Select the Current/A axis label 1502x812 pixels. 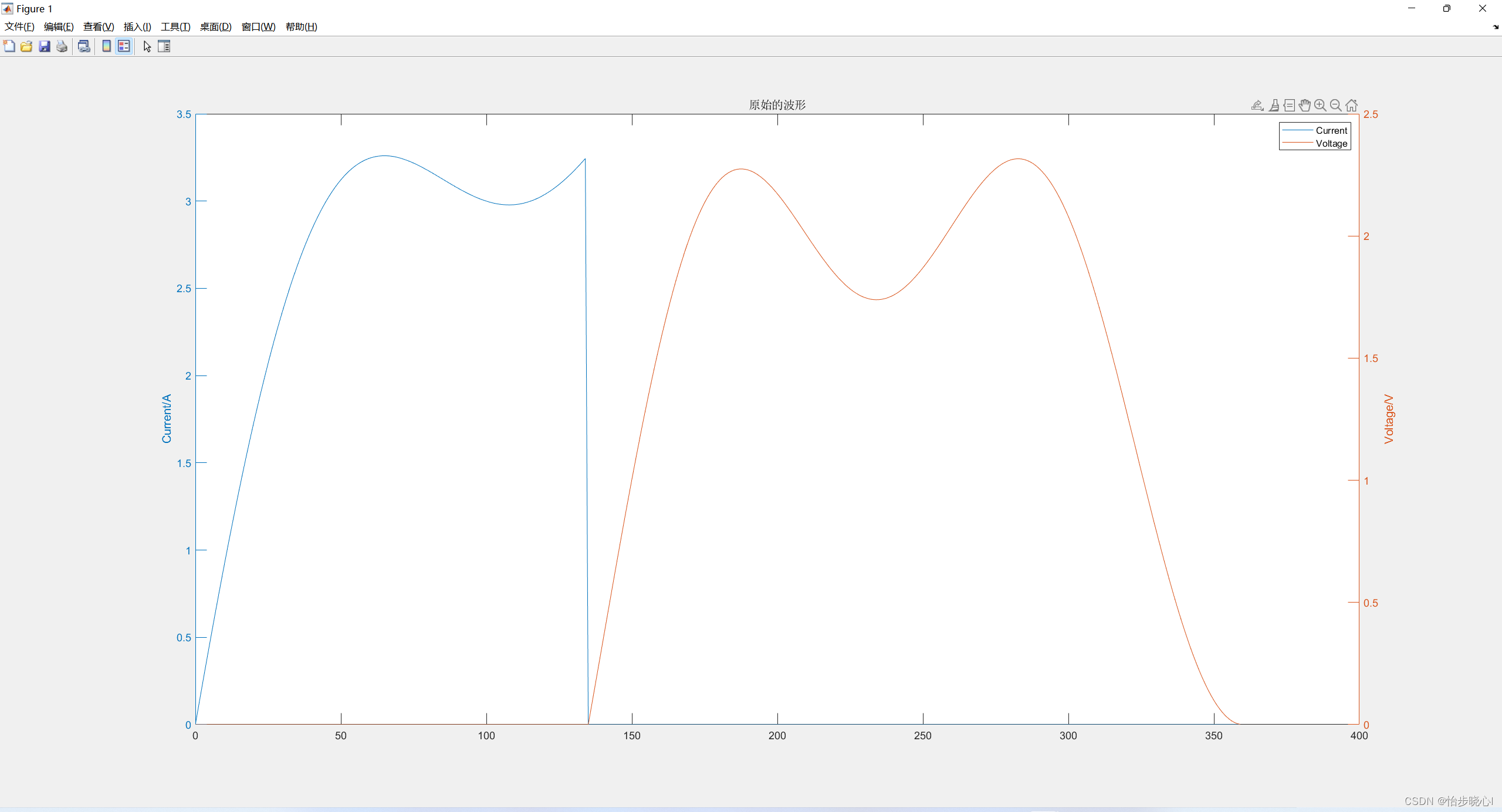(167, 418)
